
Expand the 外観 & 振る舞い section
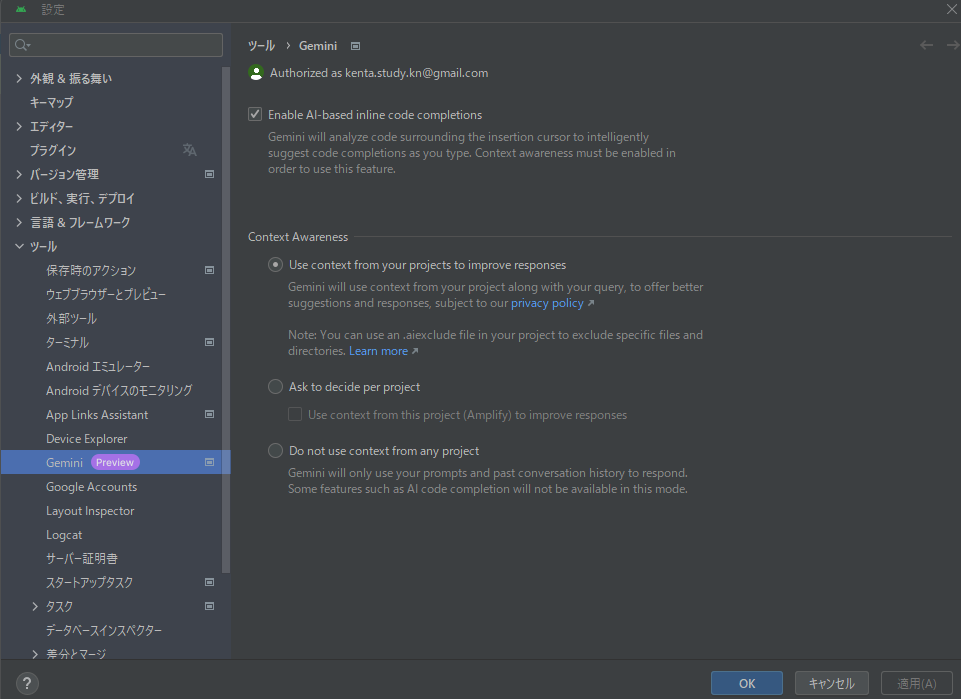coord(19,78)
